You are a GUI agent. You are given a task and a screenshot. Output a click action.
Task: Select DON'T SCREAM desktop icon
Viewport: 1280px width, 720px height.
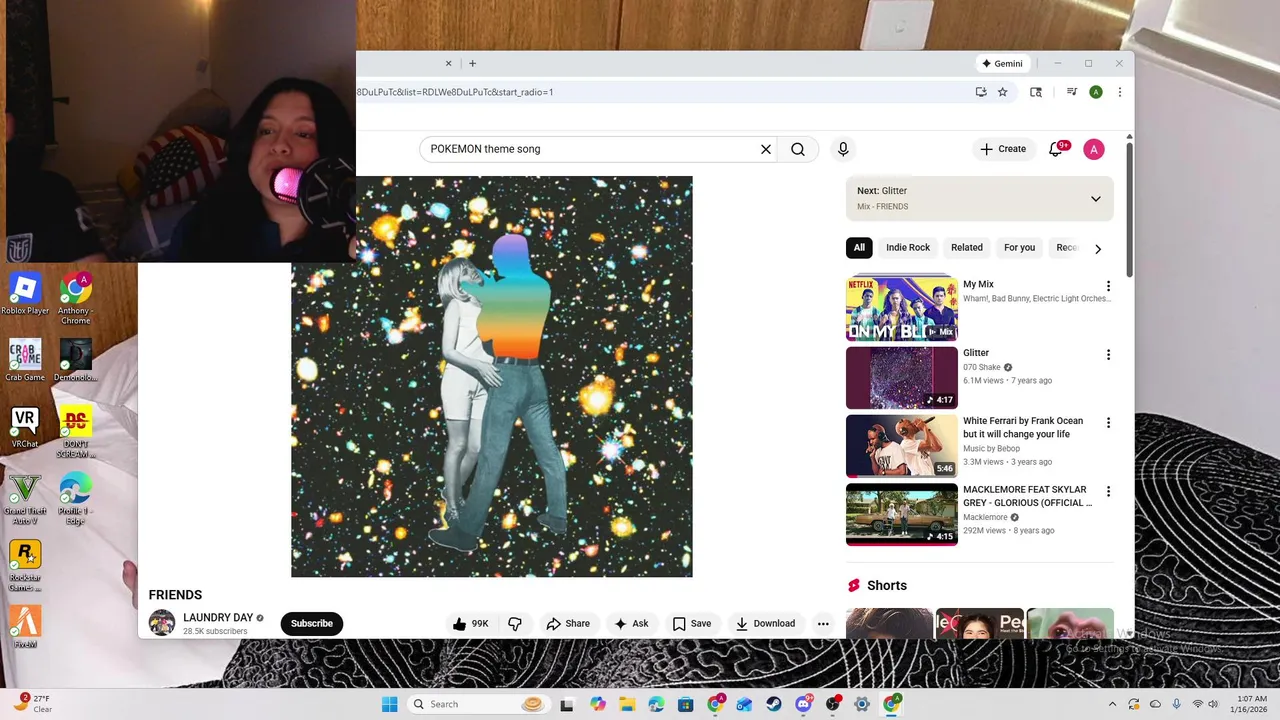point(75,432)
